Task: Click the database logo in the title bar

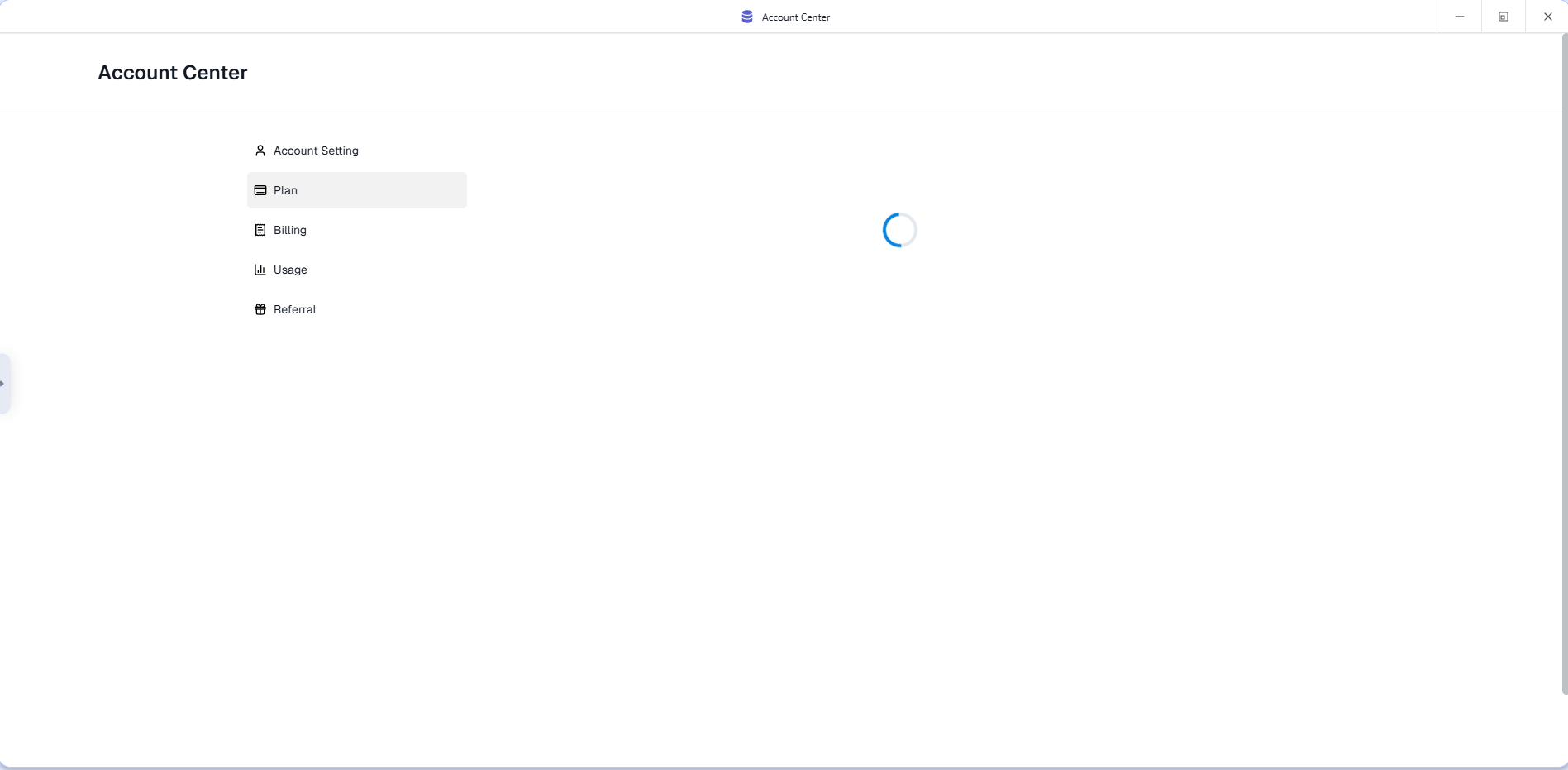Action: [x=746, y=17]
